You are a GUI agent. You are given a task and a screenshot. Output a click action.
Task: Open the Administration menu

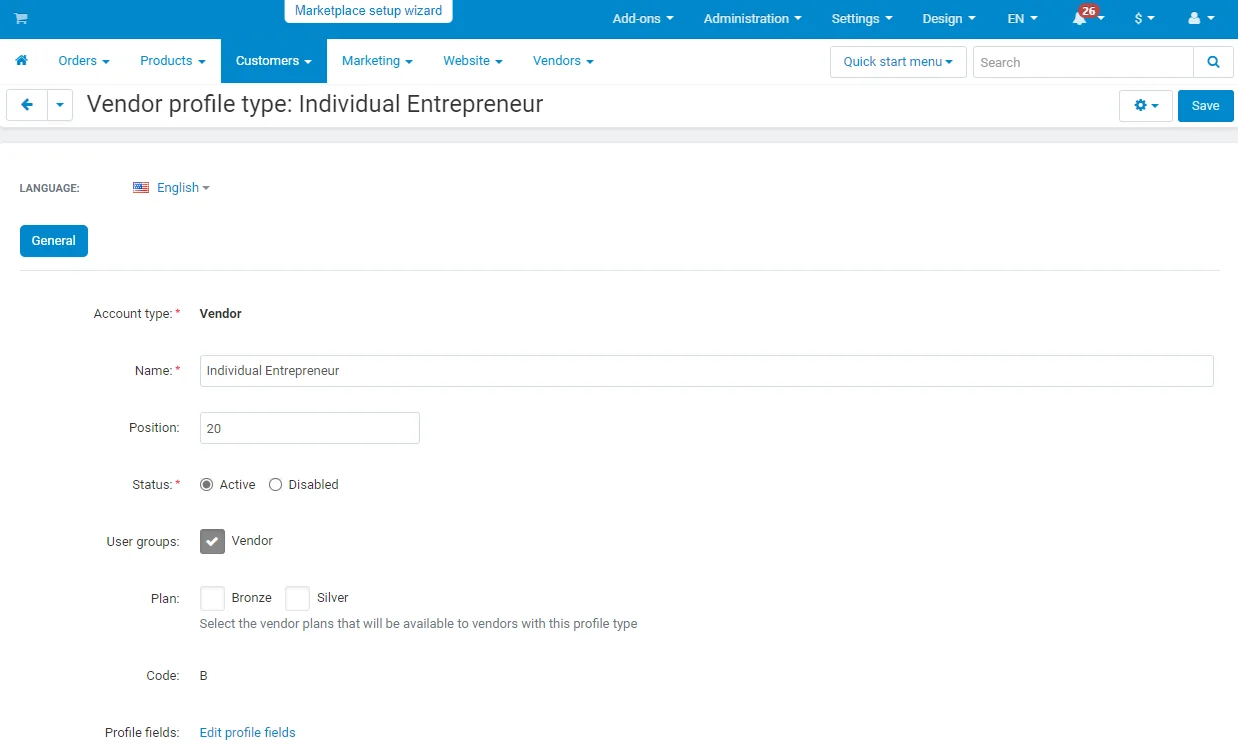752,19
